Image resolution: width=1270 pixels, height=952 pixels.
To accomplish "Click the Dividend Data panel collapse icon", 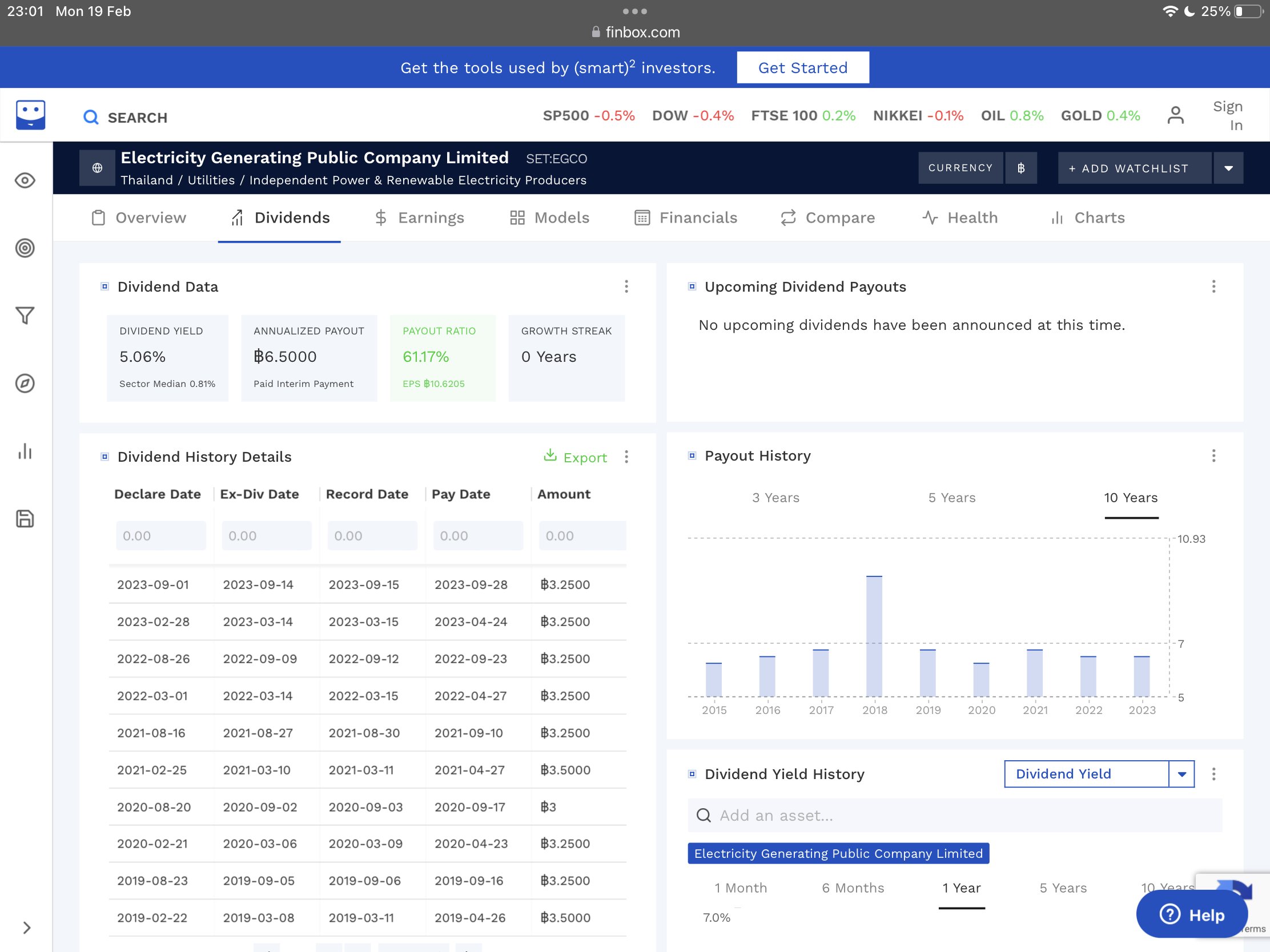I will click(105, 287).
